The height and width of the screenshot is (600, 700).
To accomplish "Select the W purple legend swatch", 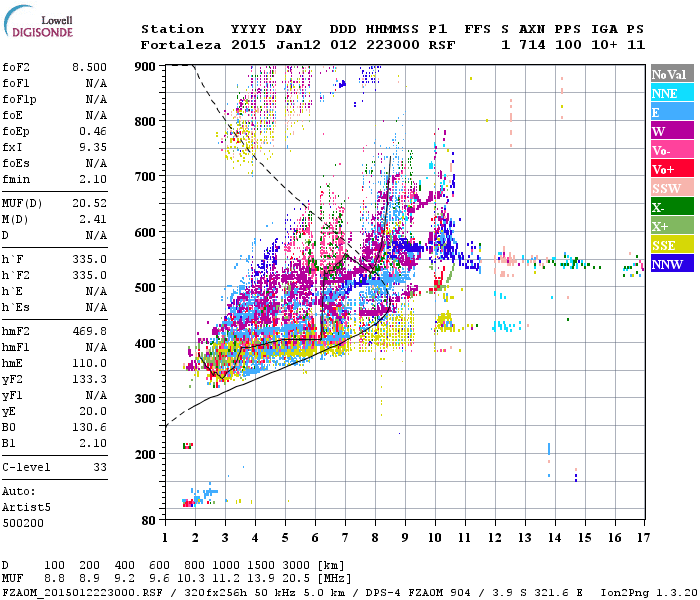I will pos(672,131).
